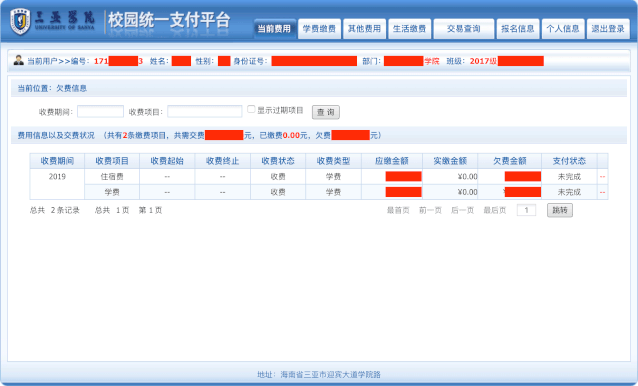Select the 住宿费 table cell
The image size is (638, 386).
click(112, 177)
